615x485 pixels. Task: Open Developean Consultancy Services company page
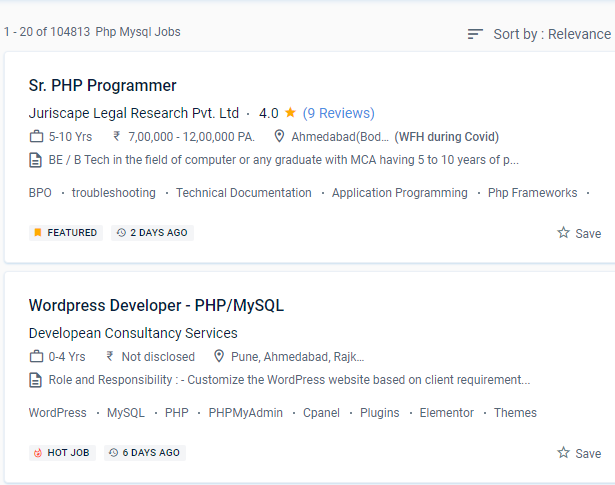coord(133,333)
